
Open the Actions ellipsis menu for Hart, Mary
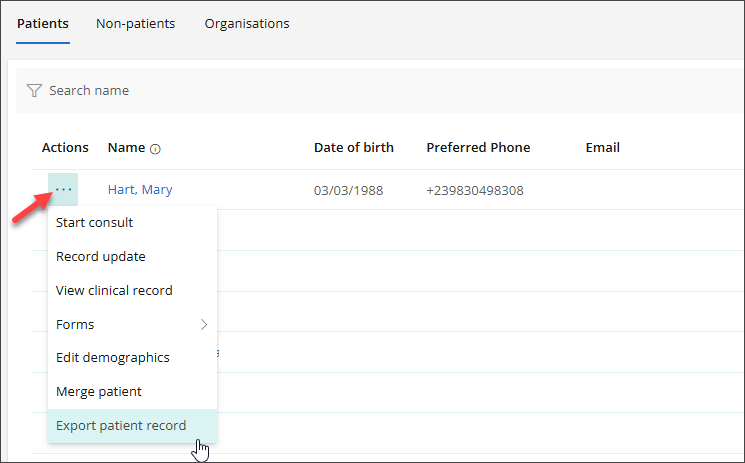64,189
